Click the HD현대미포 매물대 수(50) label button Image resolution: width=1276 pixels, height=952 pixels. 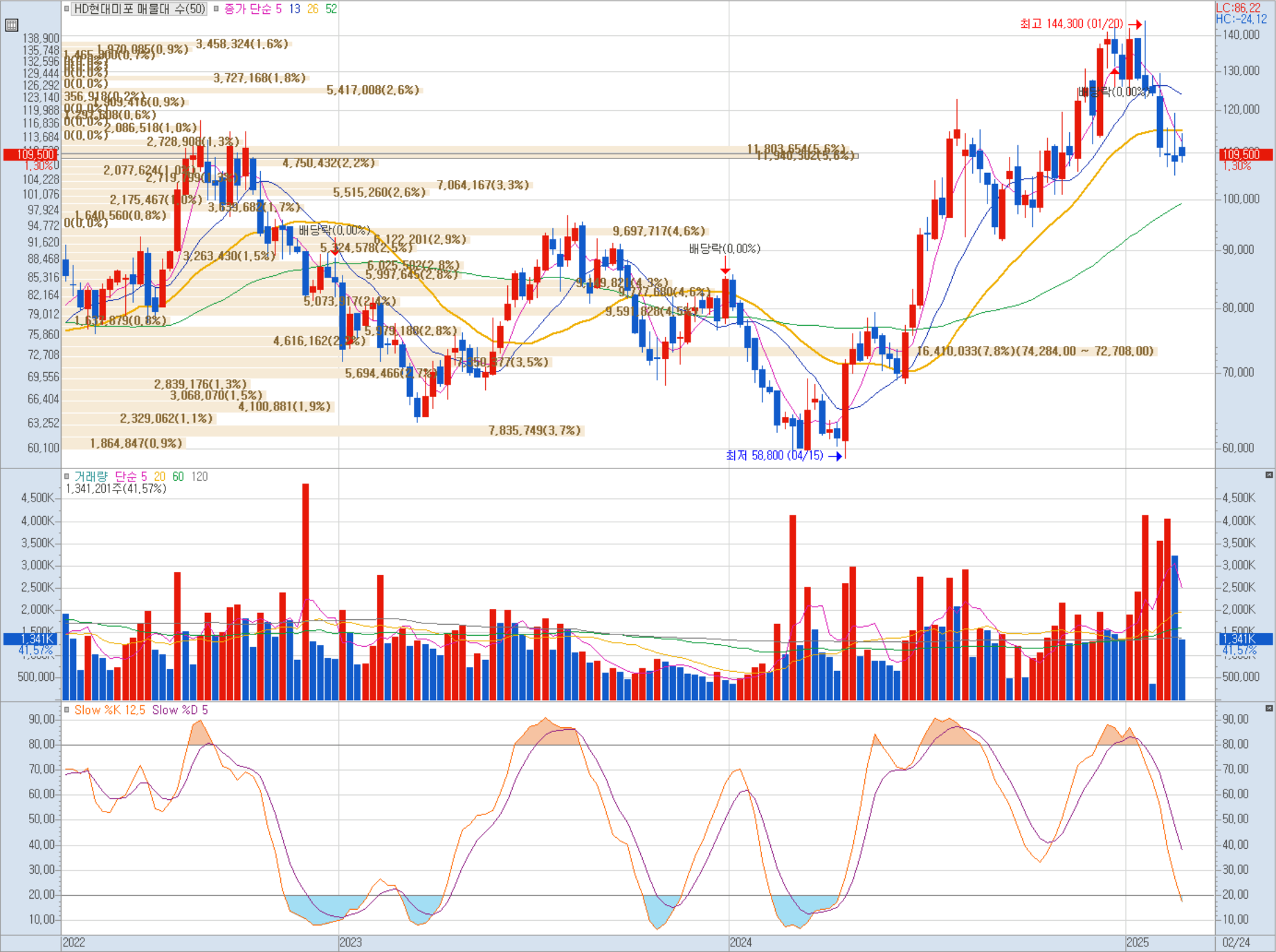(x=140, y=9)
